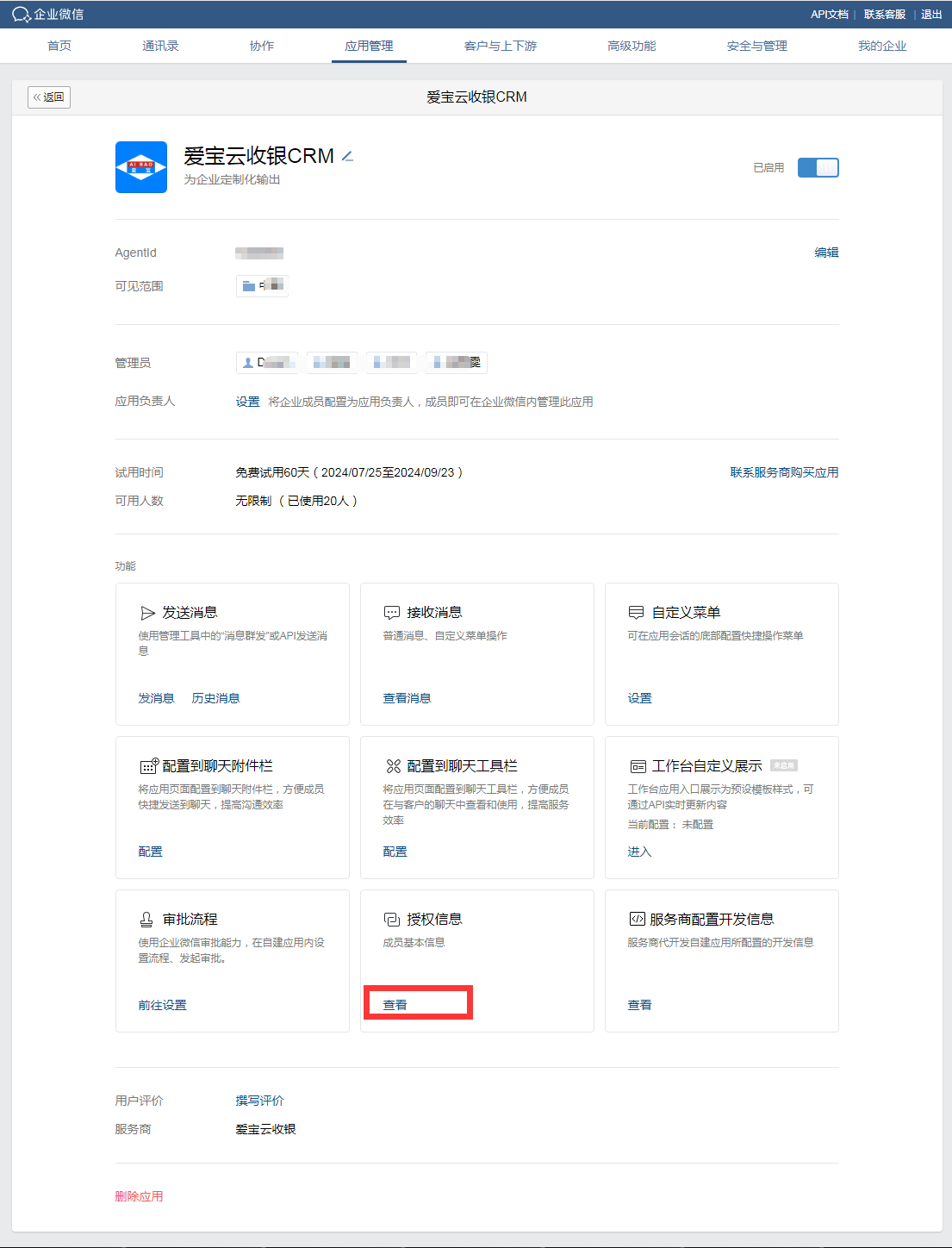The width and height of the screenshot is (952, 1248).
Task: Open the 通讯录 tab
Action: pyautogui.click(x=160, y=46)
